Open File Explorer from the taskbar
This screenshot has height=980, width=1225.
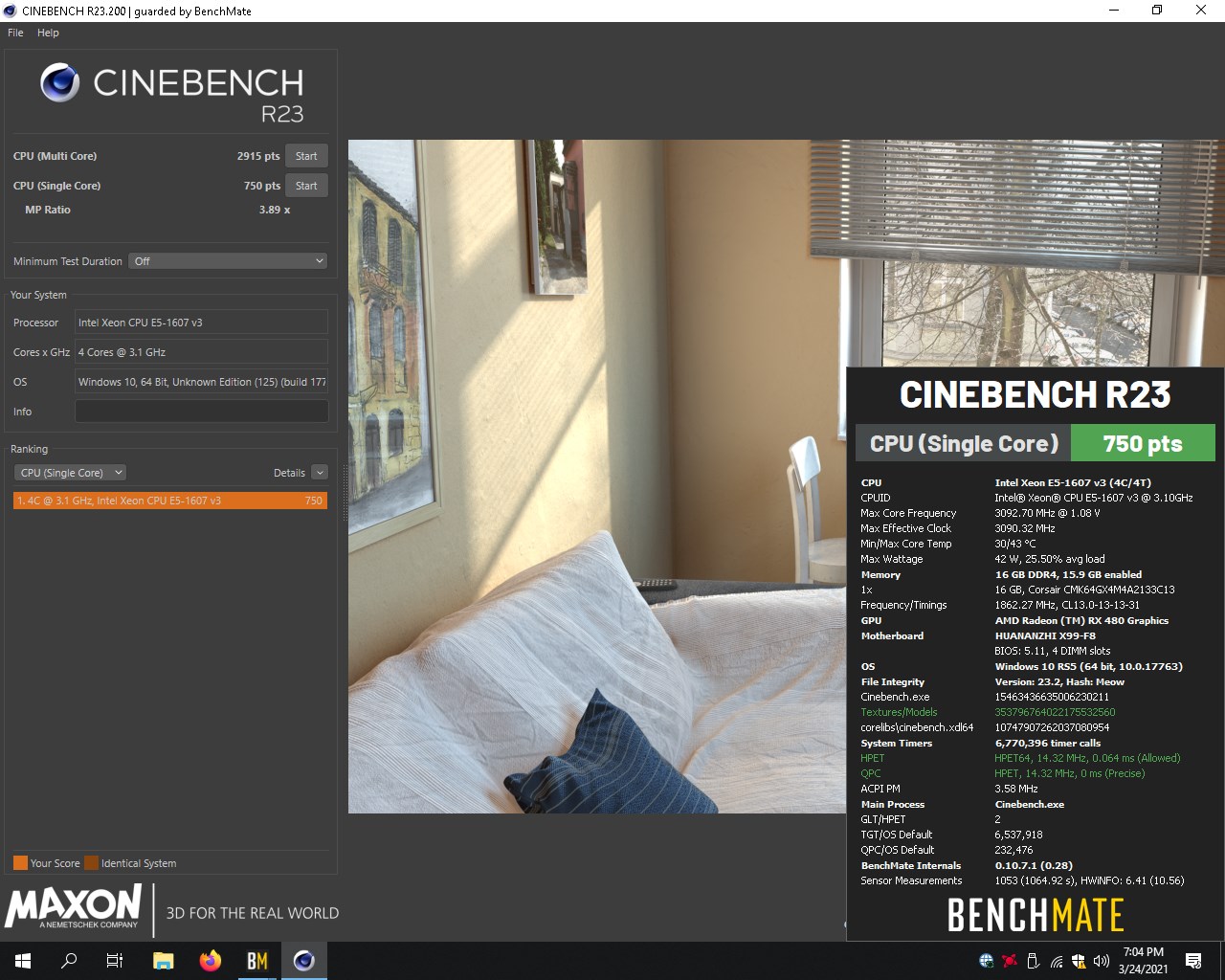click(164, 961)
